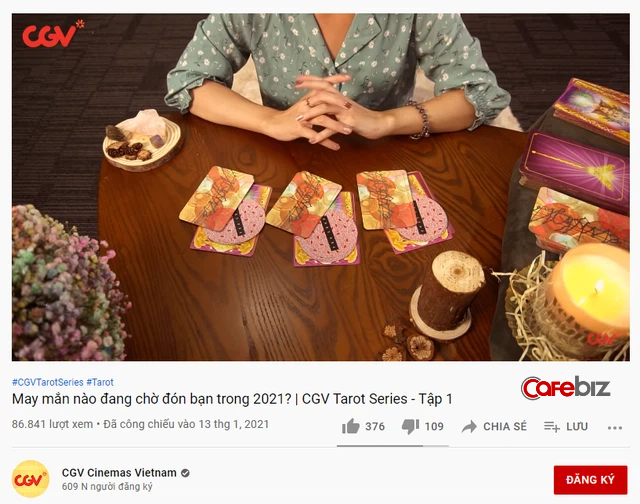
Task: Click the CGV logo in video corner
Action: pyautogui.click(x=53, y=33)
